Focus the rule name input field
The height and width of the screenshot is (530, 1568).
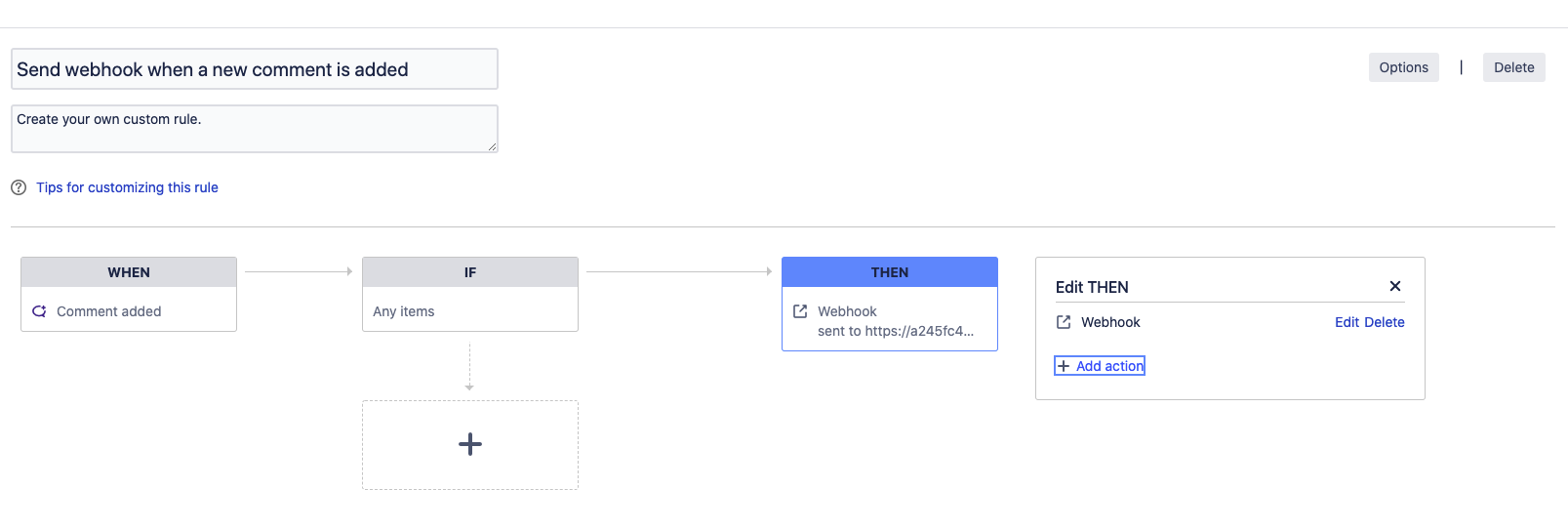tap(254, 69)
